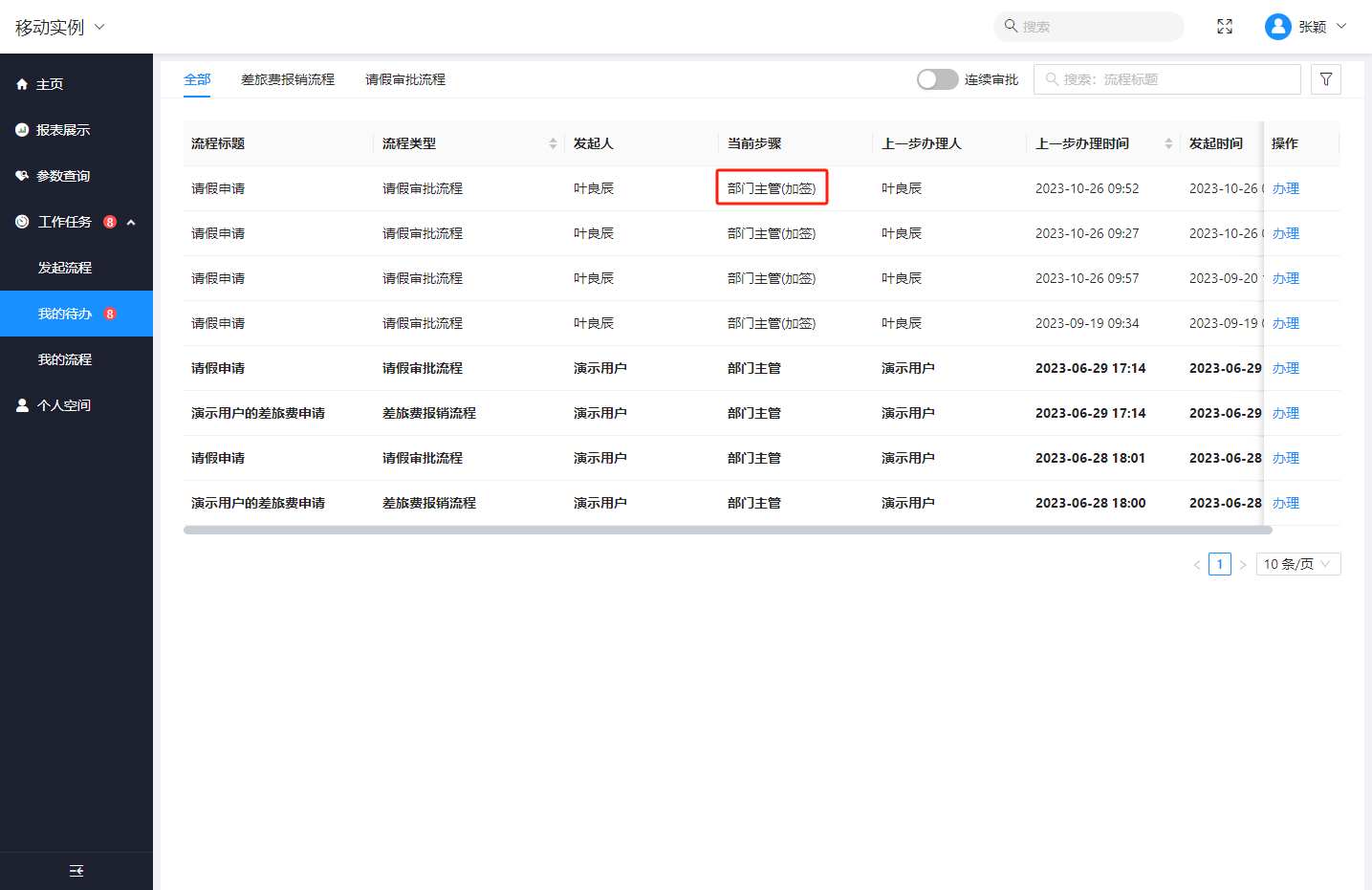This screenshot has height=890, width=1372.
Task: Select 发起流程 in the sidebar
Action: [x=65, y=268]
